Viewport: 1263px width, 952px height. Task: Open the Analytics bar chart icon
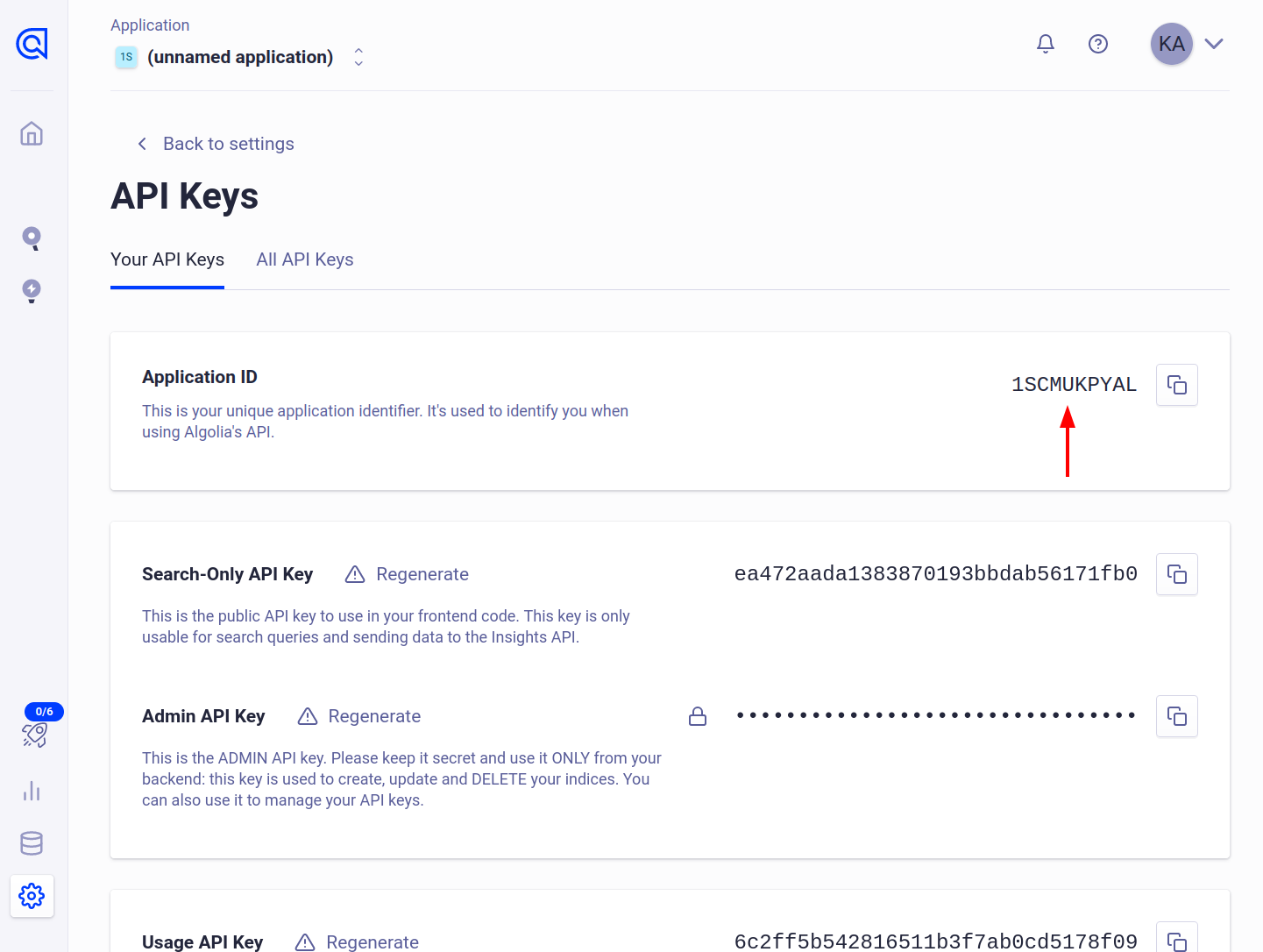click(32, 791)
